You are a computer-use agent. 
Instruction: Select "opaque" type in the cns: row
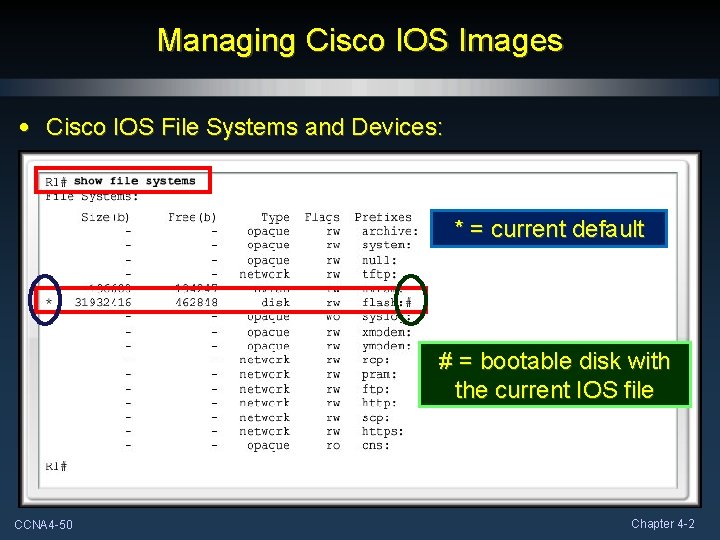coord(268,446)
